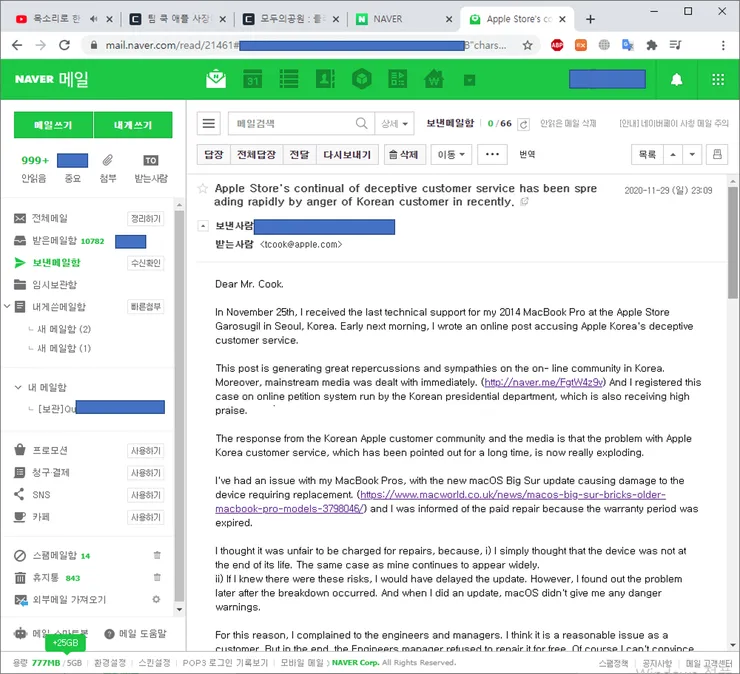Click 전체답장 reply-all button

tap(256, 154)
